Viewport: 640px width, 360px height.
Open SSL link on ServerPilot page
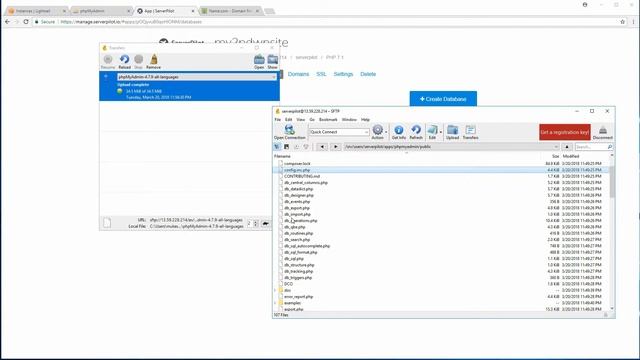(321, 74)
